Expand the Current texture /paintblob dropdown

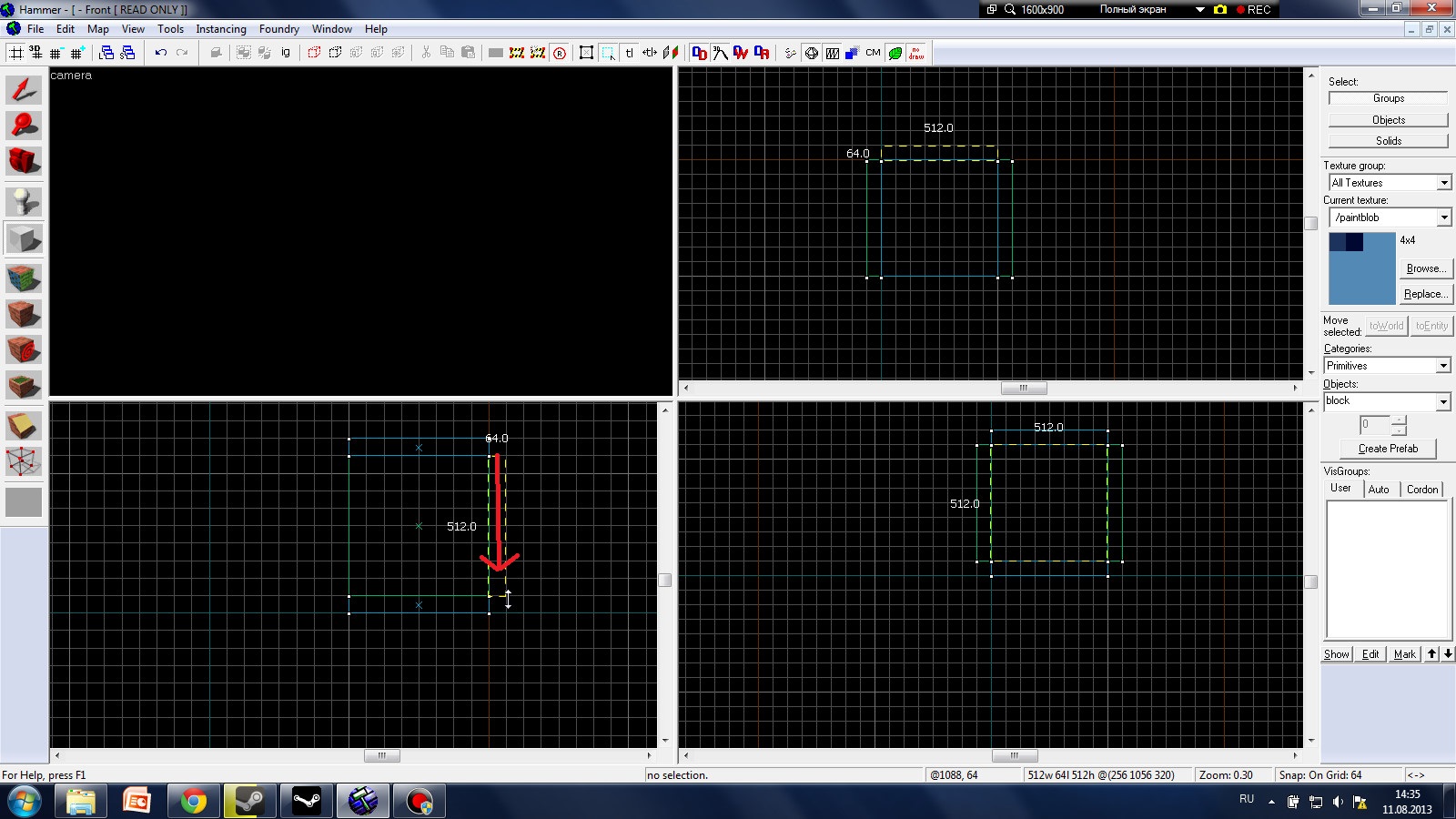point(1443,217)
